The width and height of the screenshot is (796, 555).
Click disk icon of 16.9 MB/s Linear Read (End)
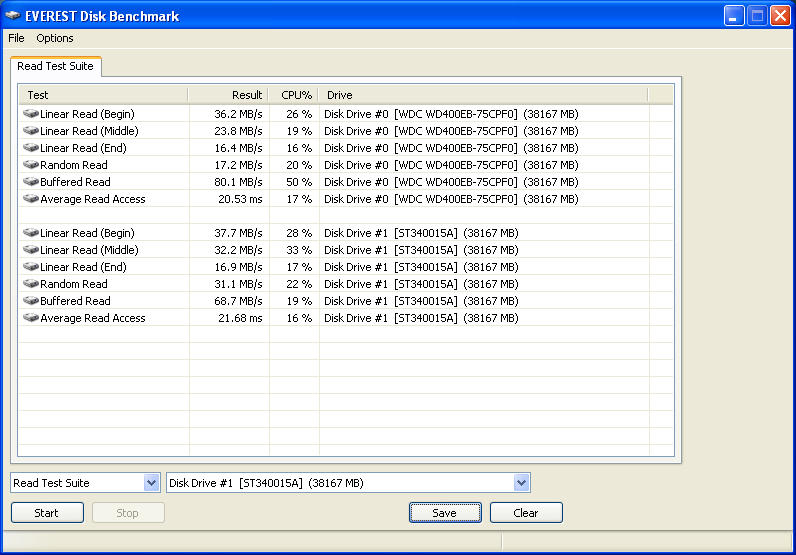(31, 267)
